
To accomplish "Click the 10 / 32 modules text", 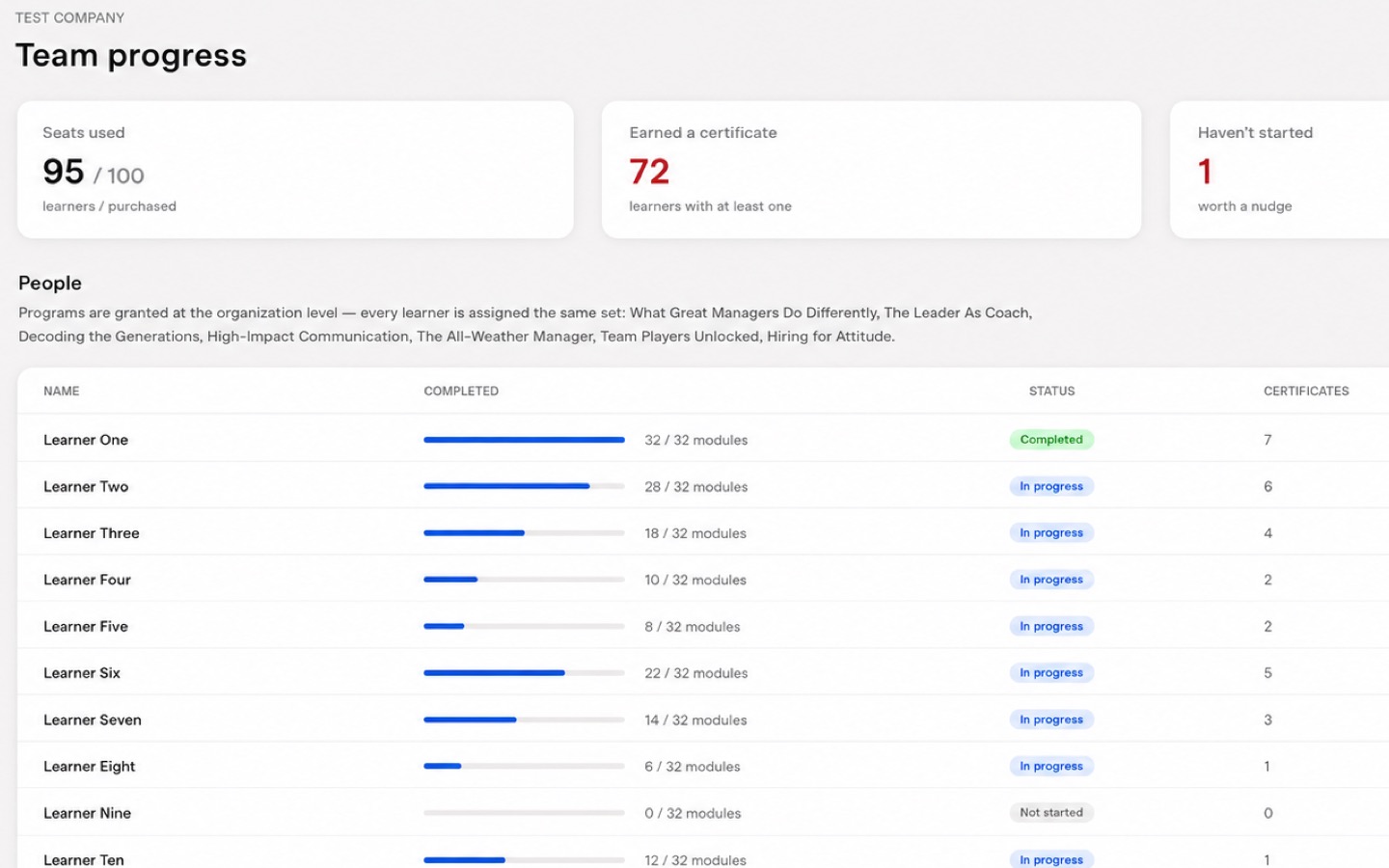I will point(695,580).
